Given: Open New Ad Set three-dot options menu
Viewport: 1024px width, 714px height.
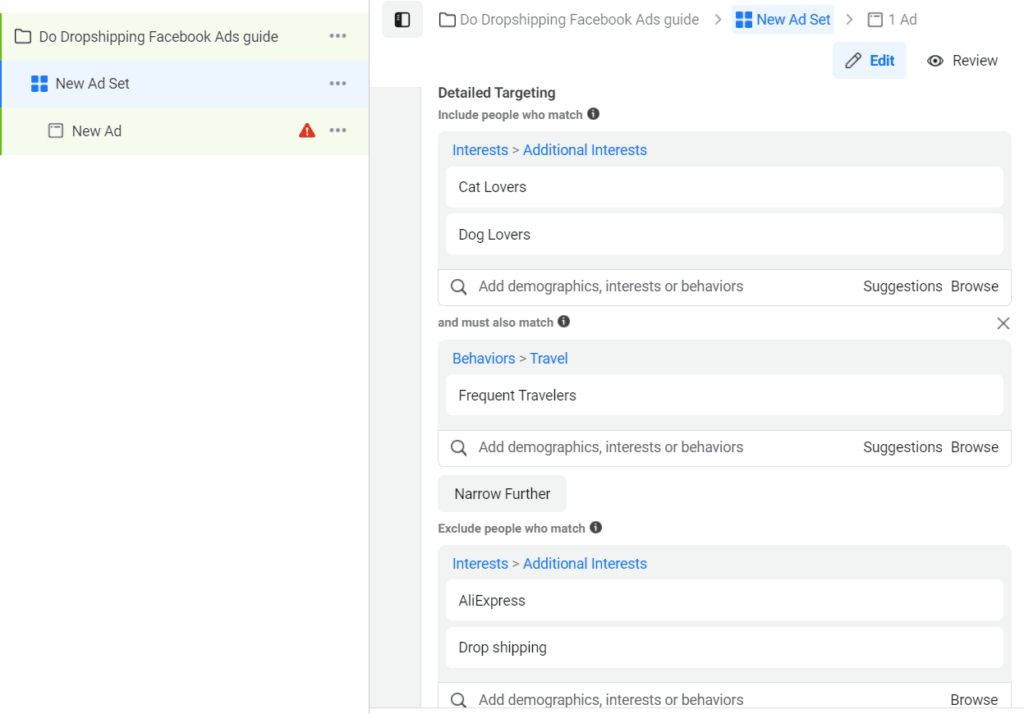Looking at the screenshot, I should [x=338, y=84].
